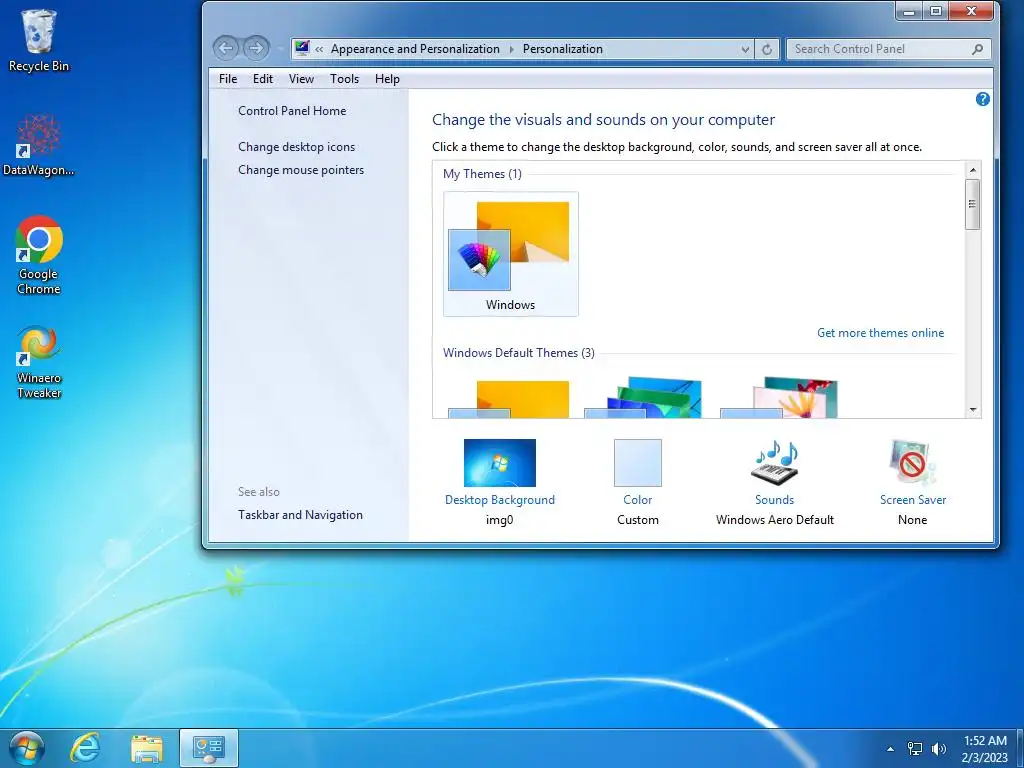This screenshot has height=768, width=1024.
Task: Click the theme list scrollbar thumb
Action: (973, 204)
